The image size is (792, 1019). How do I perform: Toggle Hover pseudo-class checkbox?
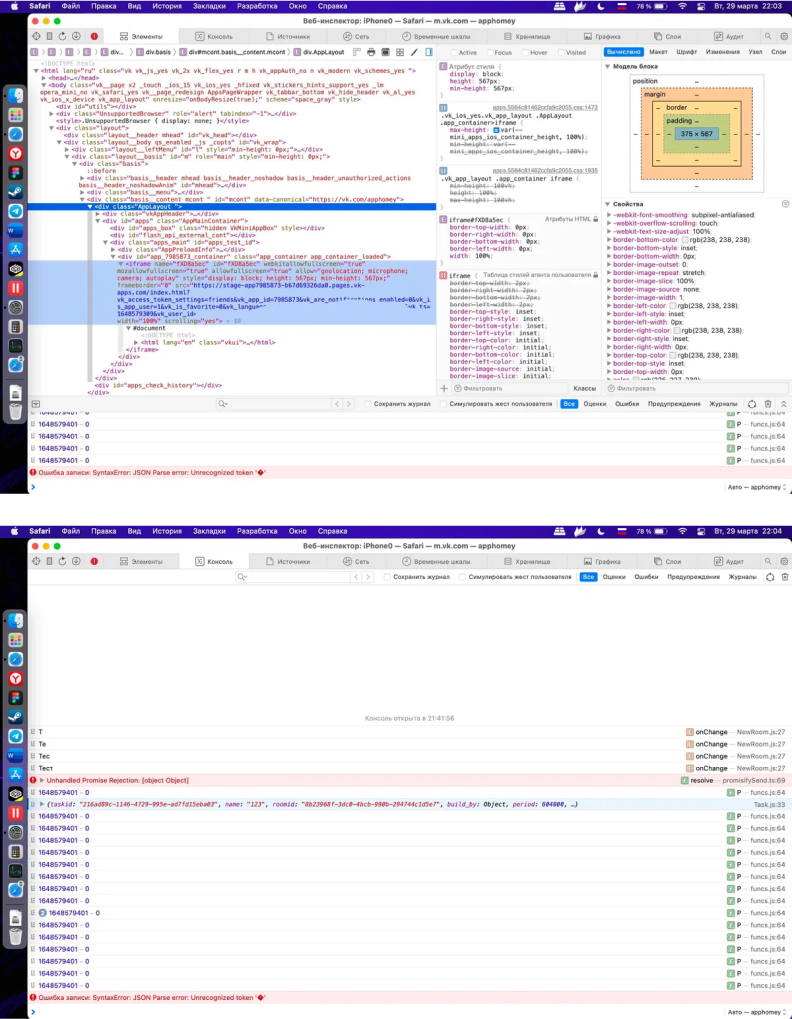pos(525,53)
